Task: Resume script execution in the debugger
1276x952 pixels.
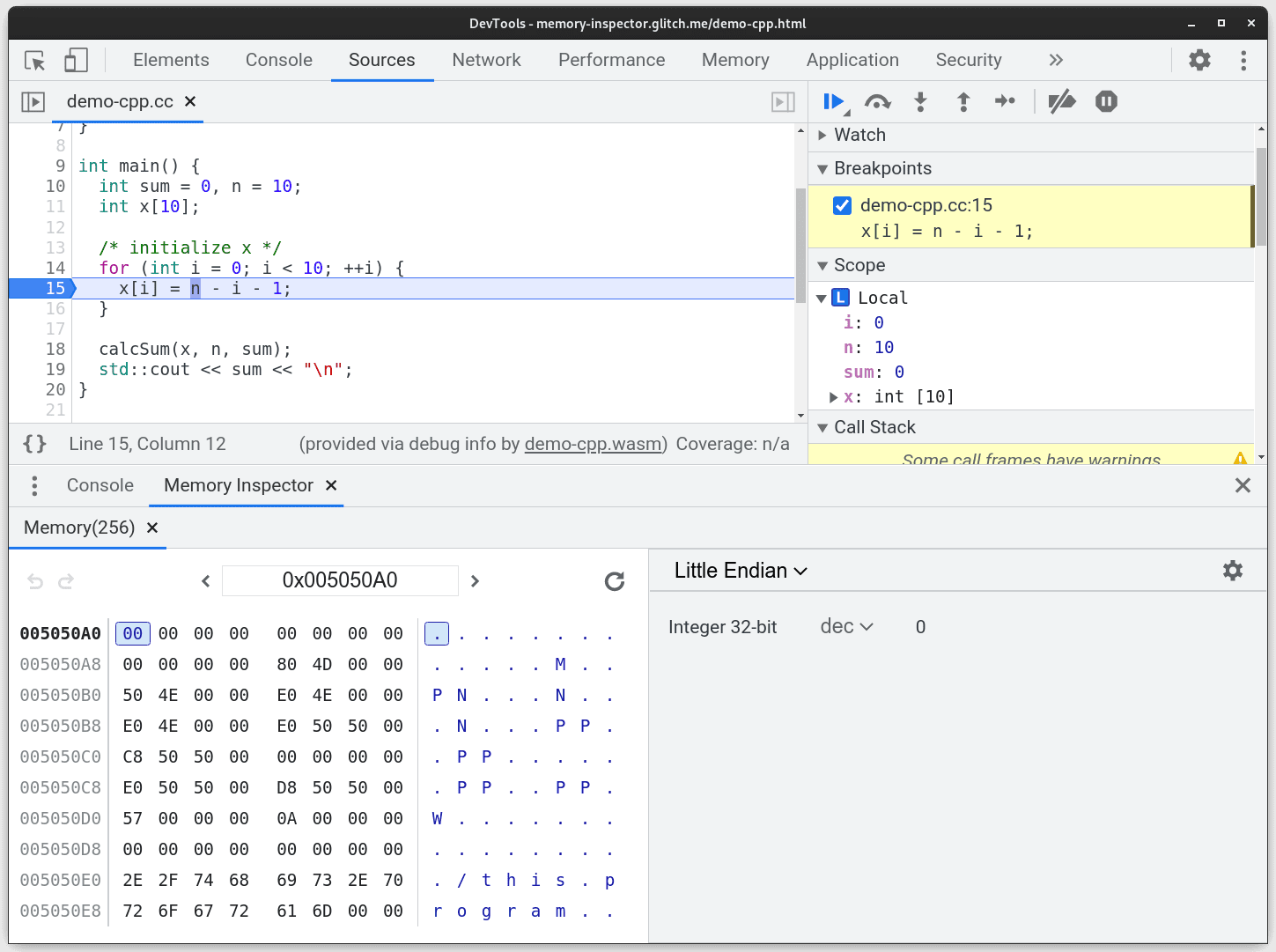Action: [833, 101]
